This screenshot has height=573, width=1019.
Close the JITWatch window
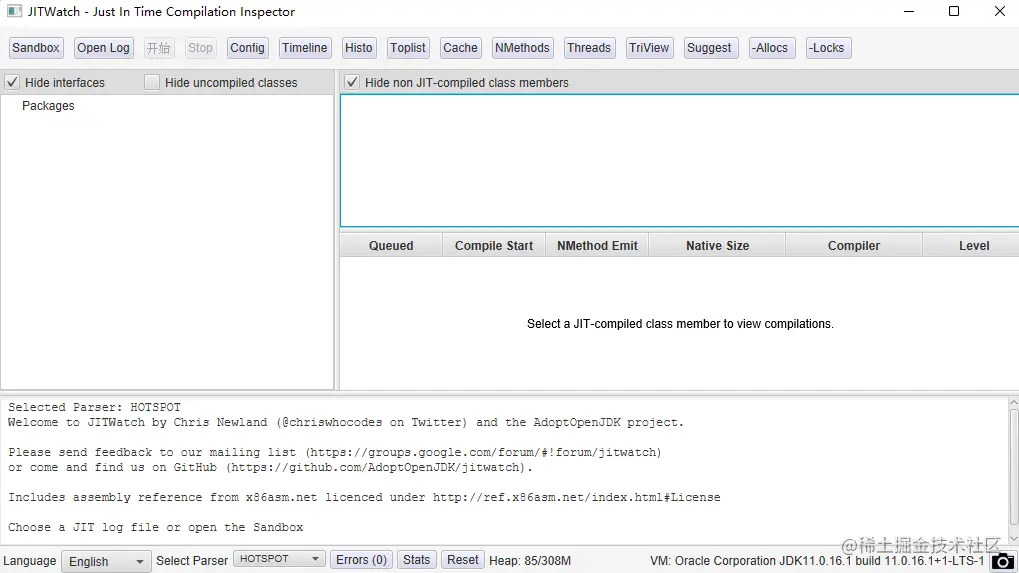[x=1000, y=11]
